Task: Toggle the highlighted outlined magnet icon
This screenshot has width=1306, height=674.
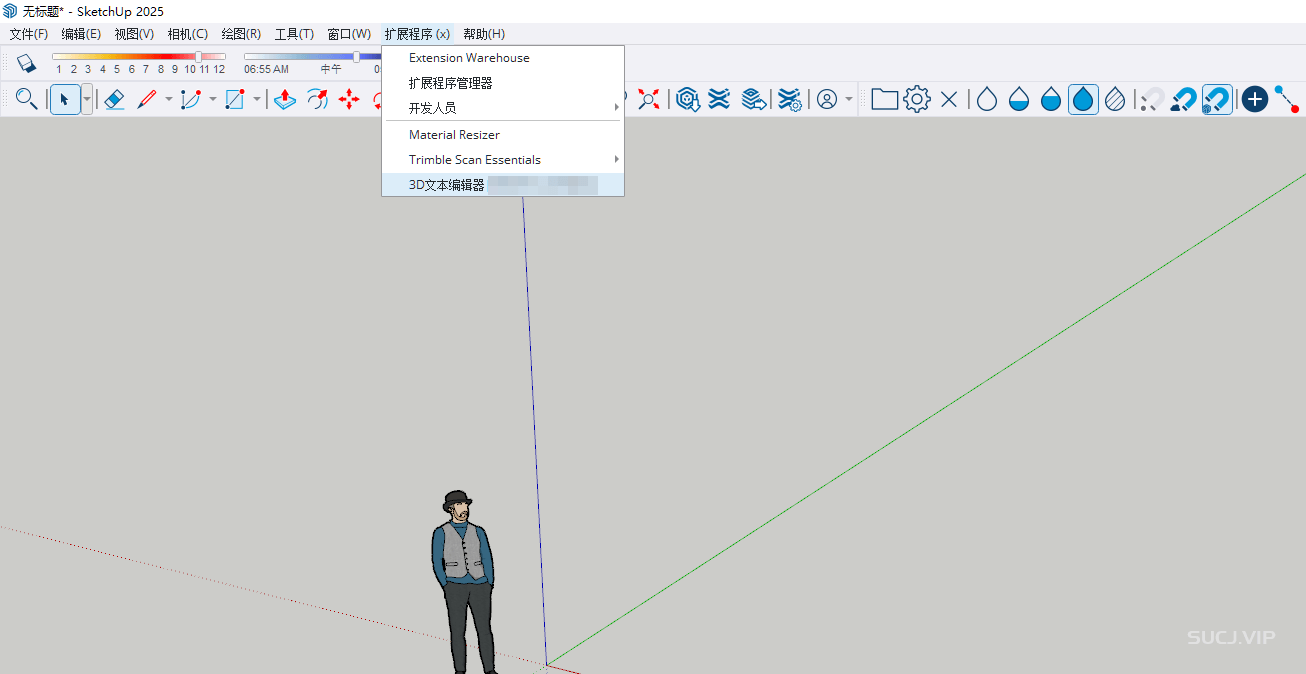Action: click(1217, 99)
